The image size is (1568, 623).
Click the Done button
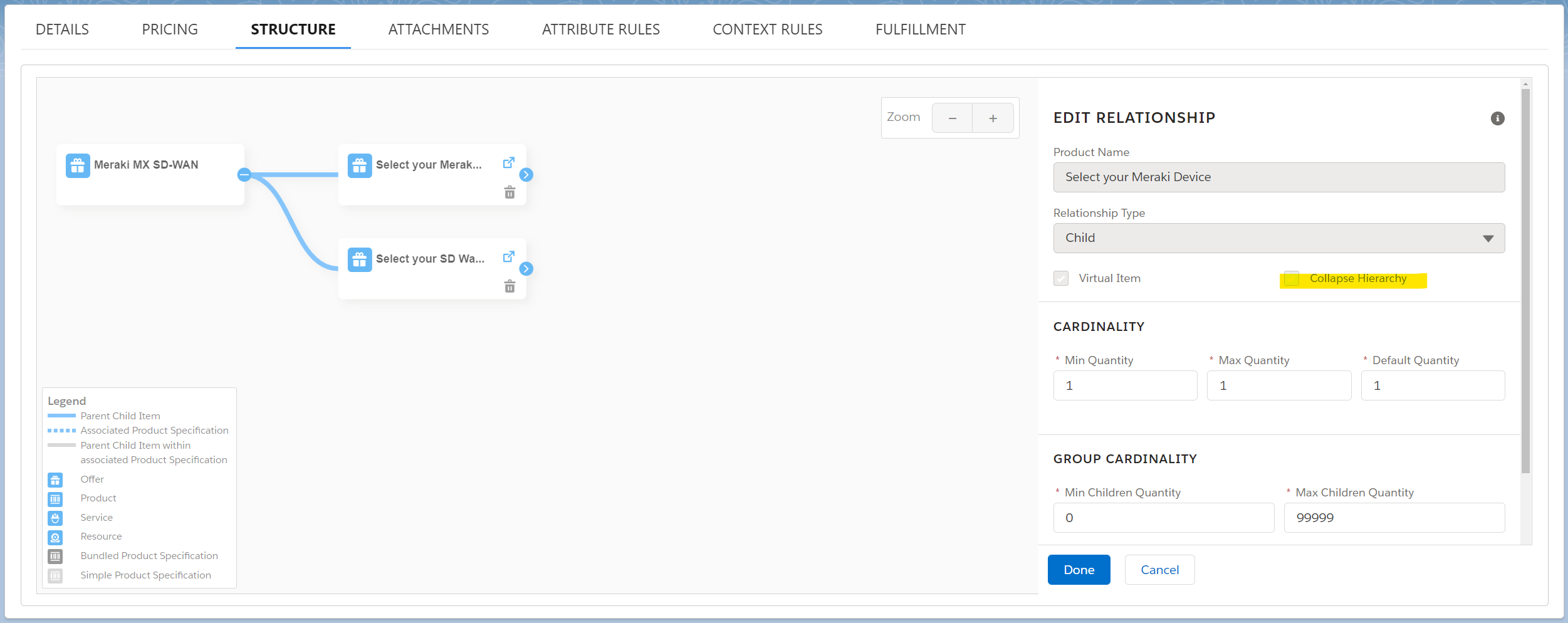click(x=1079, y=570)
